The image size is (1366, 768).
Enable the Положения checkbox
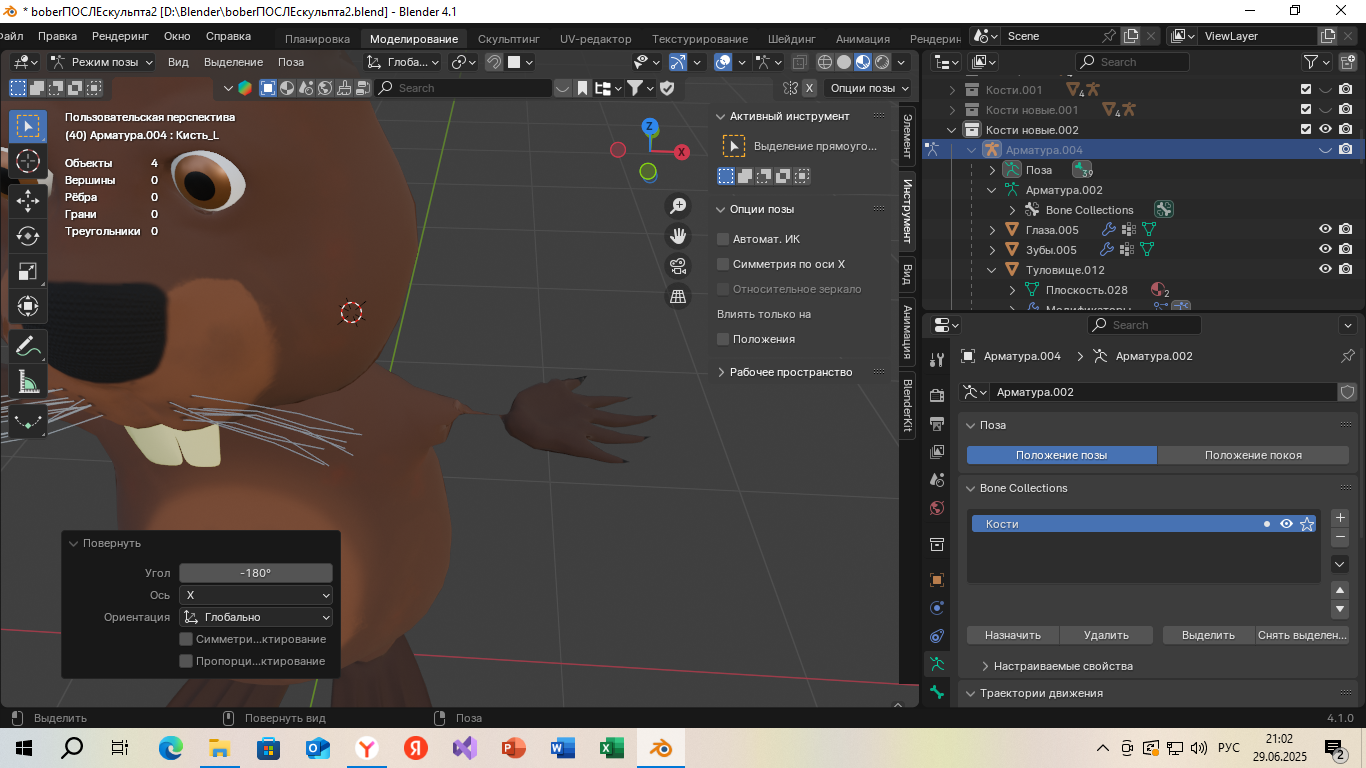723,339
